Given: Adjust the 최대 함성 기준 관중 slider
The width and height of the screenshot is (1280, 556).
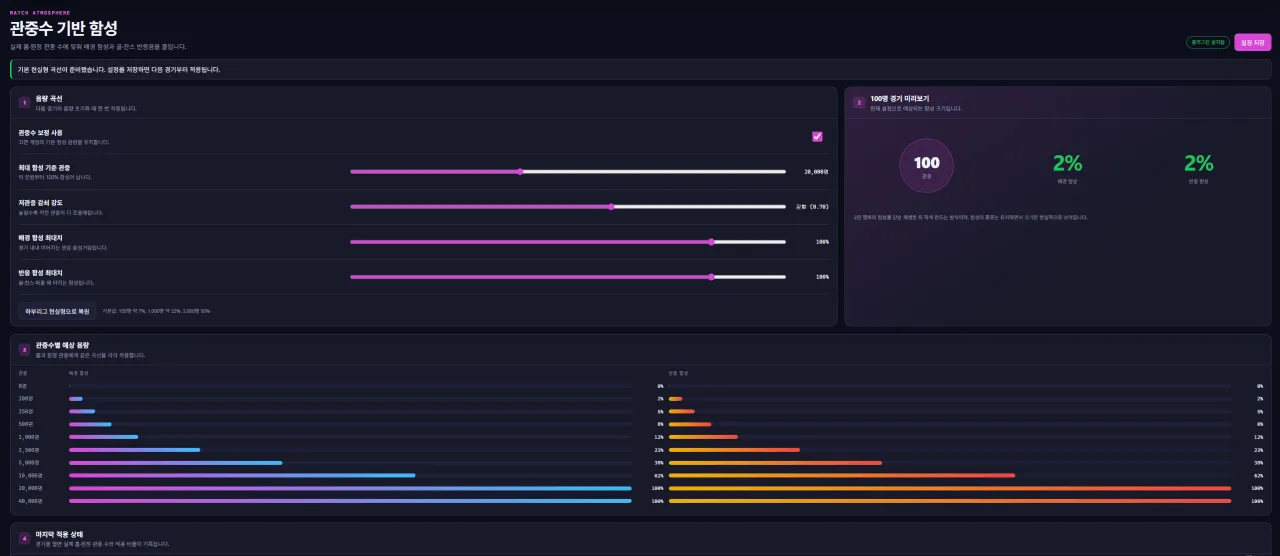Looking at the screenshot, I should pos(568,171).
